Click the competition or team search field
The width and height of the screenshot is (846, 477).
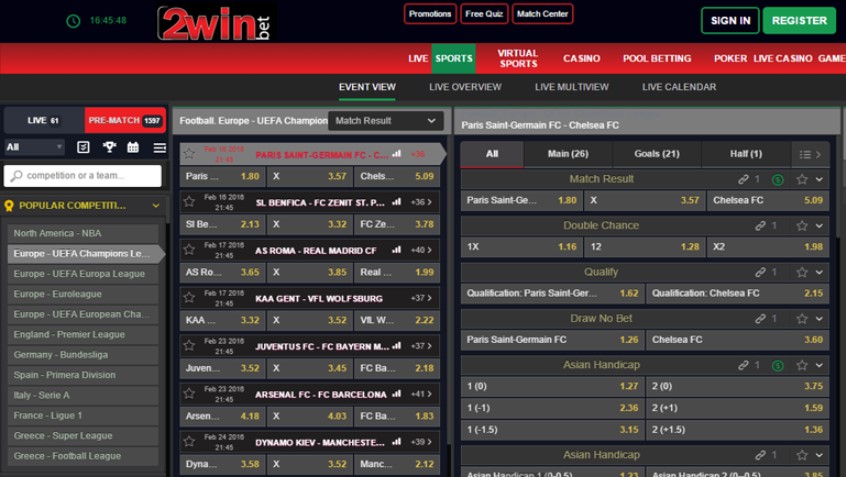click(83, 176)
